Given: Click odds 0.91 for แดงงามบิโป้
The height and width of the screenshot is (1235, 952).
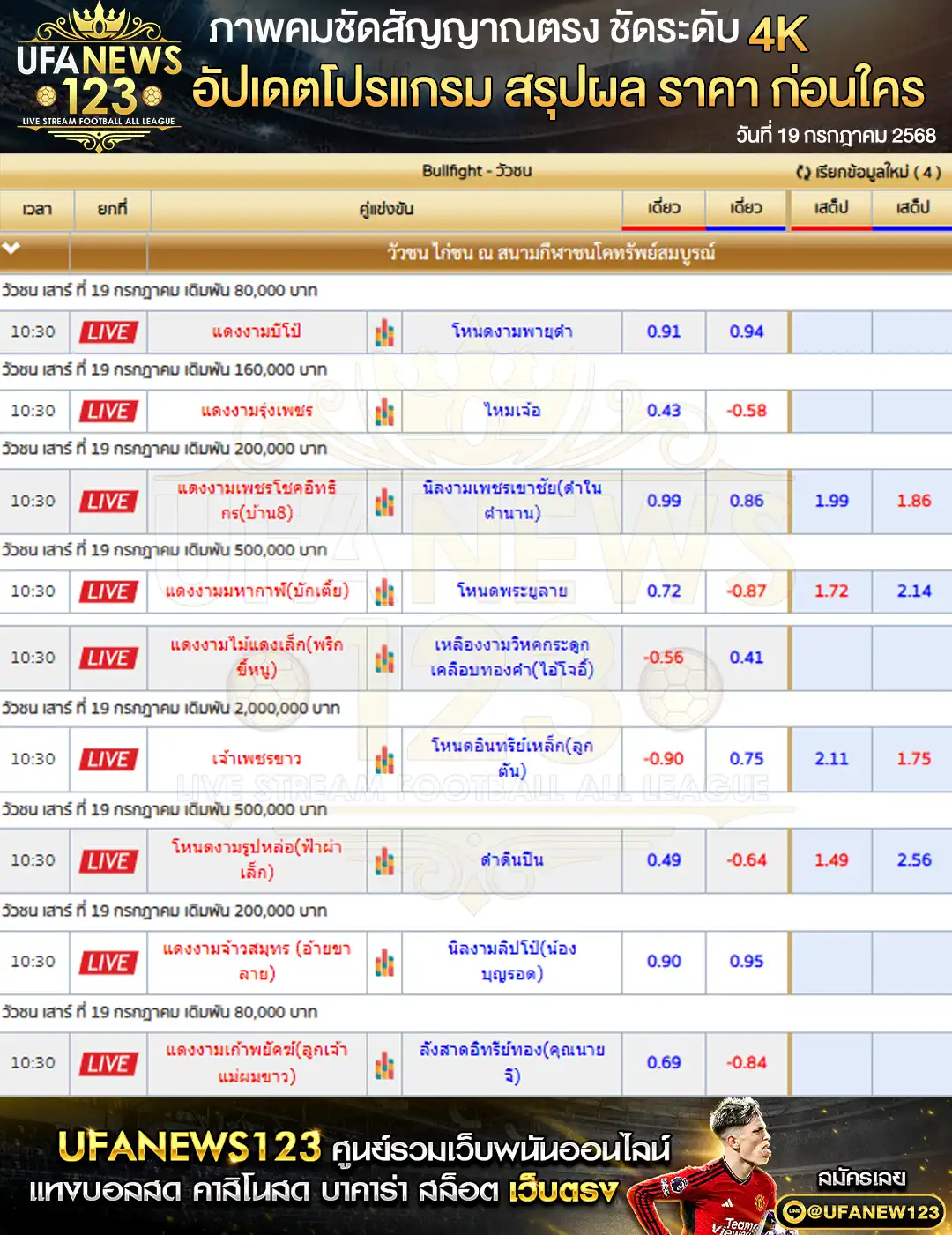Looking at the screenshot, I should [x=664, y=331].
